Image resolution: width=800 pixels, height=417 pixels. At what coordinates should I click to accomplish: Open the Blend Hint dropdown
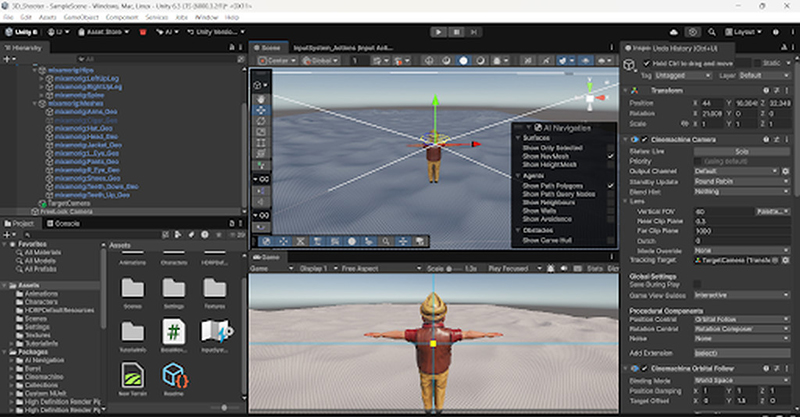742,191
